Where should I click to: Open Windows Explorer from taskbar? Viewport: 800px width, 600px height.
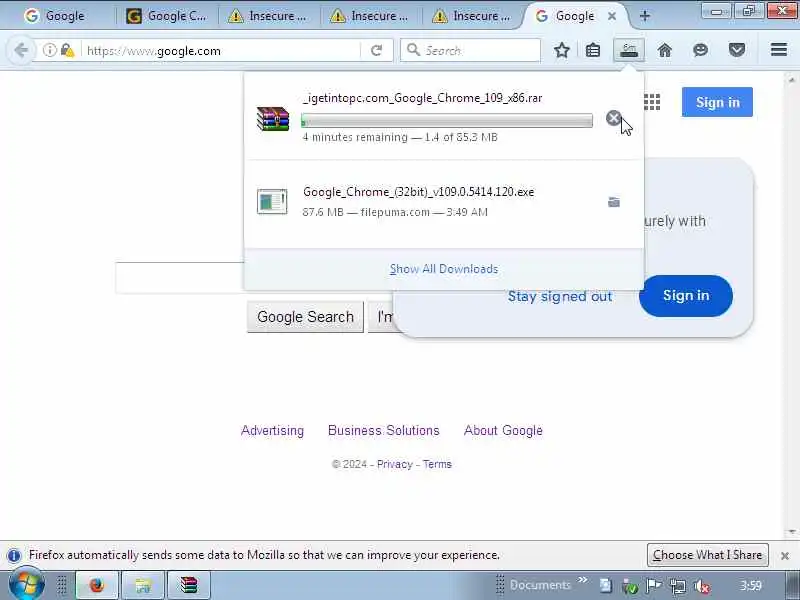(x=143, y=585)
